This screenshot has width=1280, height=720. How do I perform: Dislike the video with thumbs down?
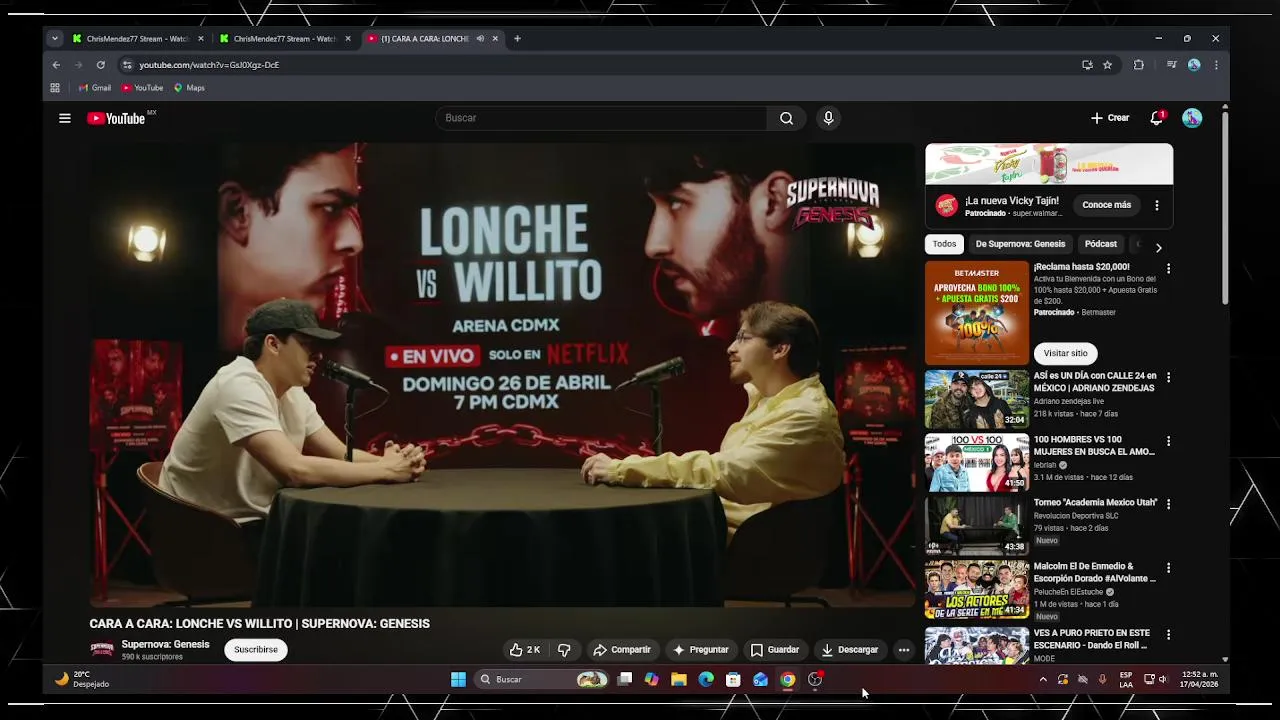click(x=564, y=650)
